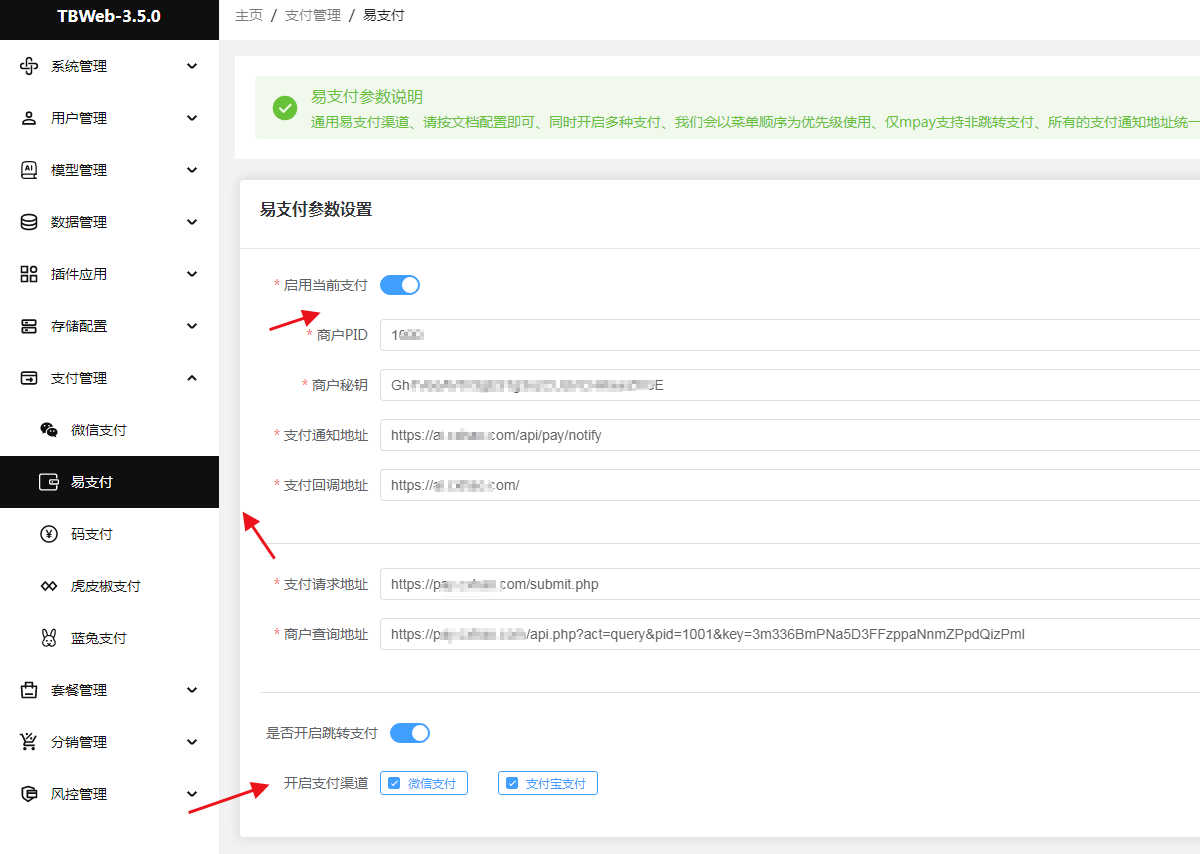Open the 码支付 menu item
1200x854 pixels.
coord(109,534)
